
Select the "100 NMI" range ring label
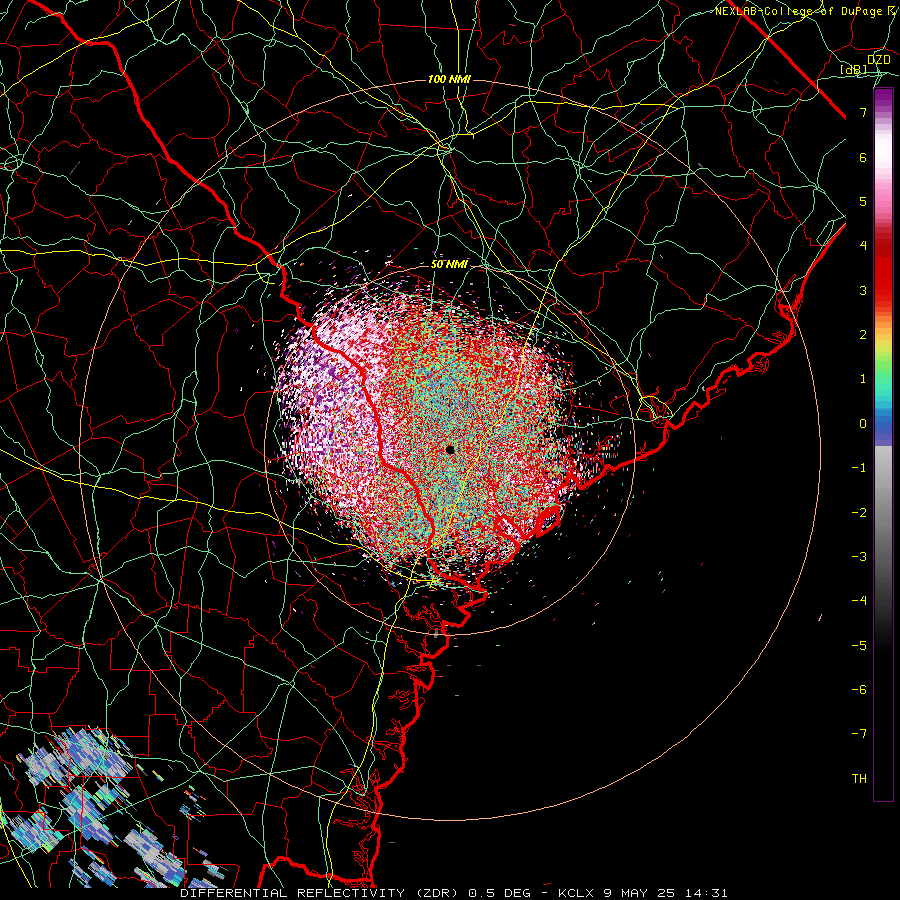coord(449,79)
